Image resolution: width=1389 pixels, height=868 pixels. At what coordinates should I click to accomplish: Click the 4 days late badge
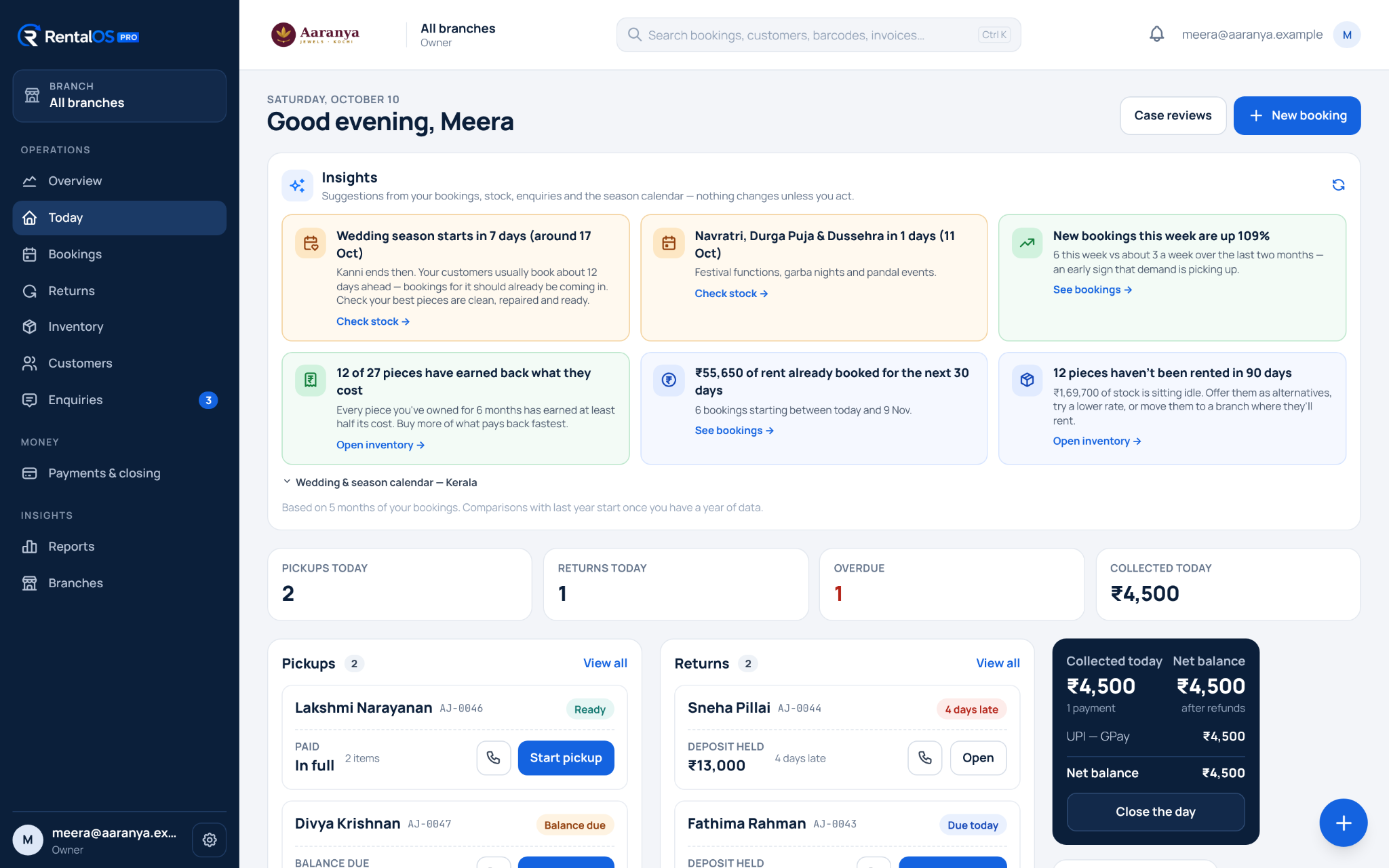click(x=971, y=709)
